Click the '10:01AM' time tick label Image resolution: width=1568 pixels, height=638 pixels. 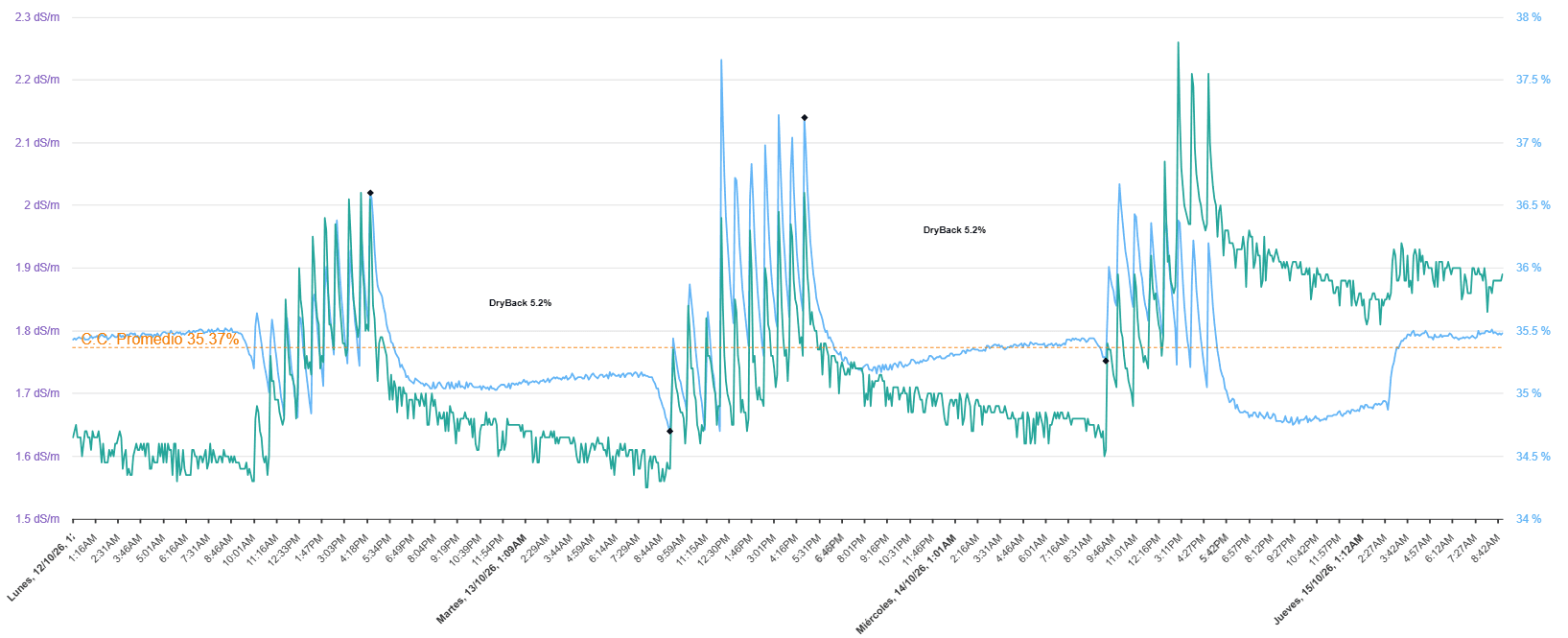click(x=238, y=552)
